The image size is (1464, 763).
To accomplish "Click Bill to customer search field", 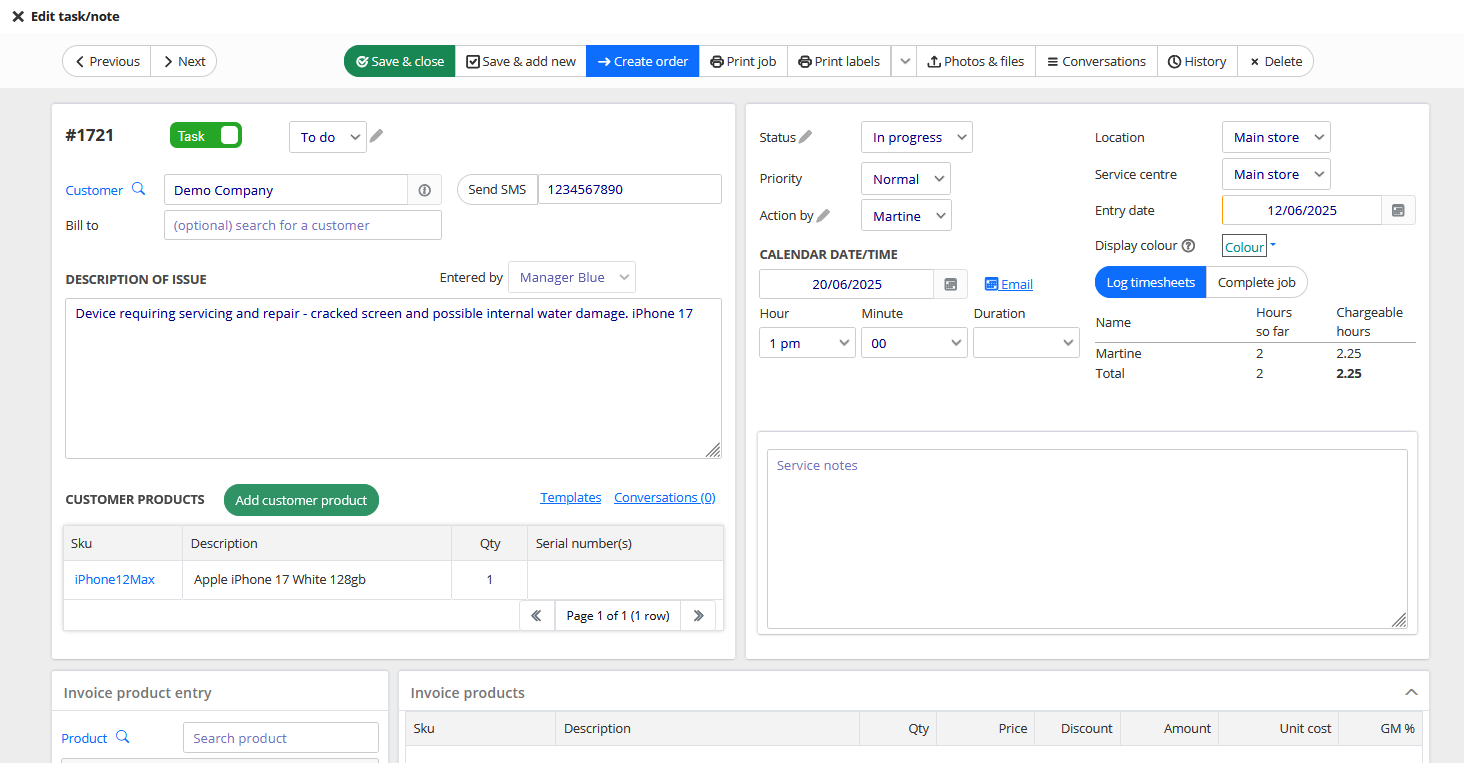I will [x=303, y=225].
